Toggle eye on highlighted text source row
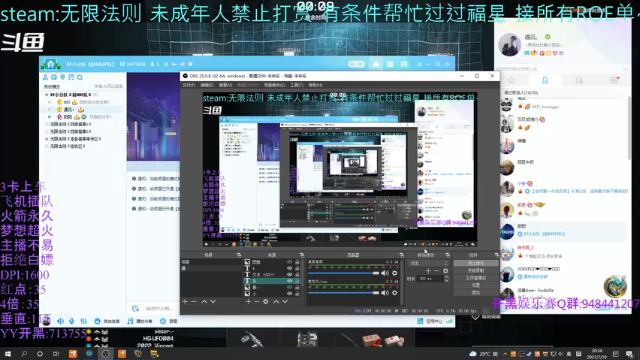The width and height of the screenshot is (640, 360). (289, 281)
